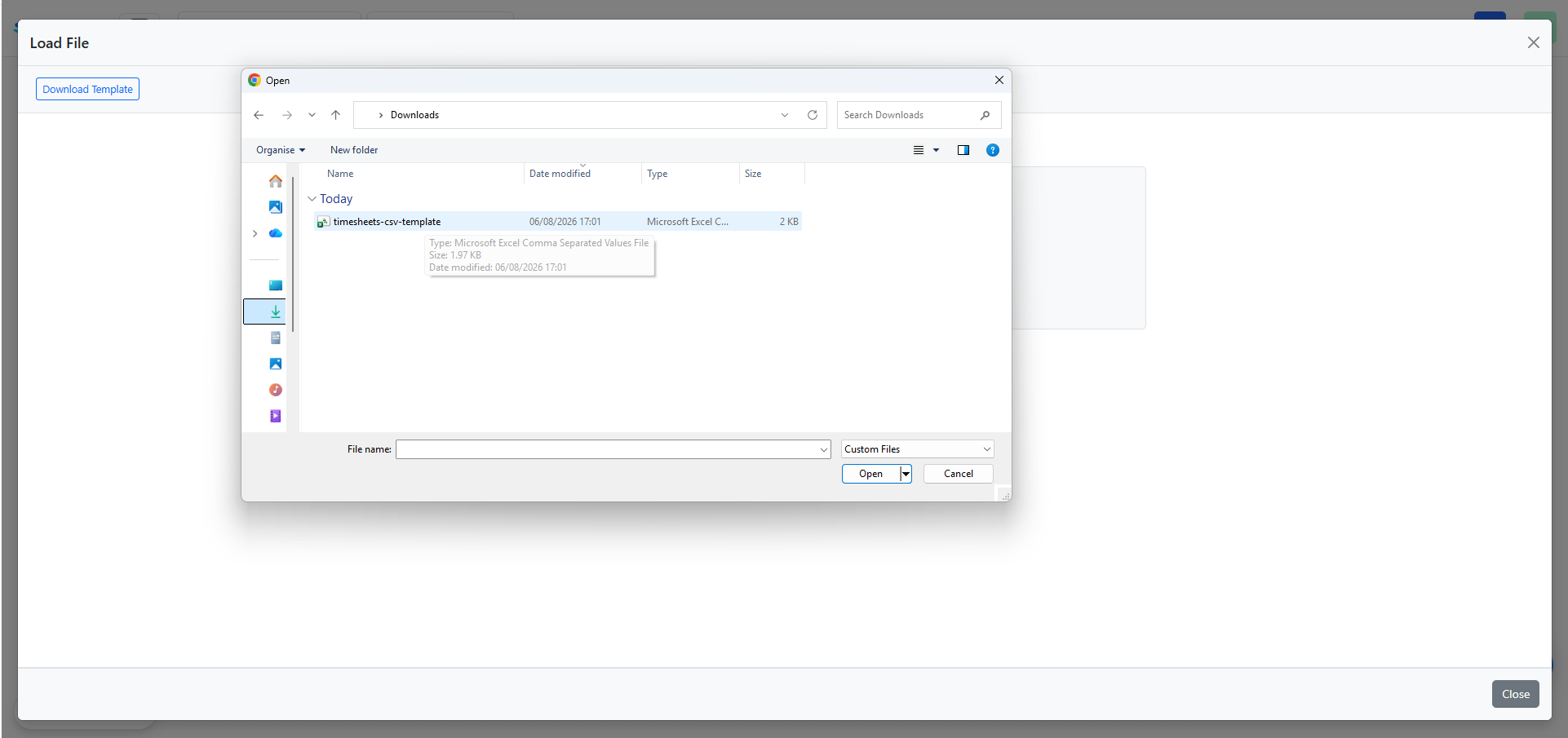Click the Excel file icon of timesheets-csv-template
Image resolution: width=1568 pixels, height=738 pixels.
(x=323, y=222)
